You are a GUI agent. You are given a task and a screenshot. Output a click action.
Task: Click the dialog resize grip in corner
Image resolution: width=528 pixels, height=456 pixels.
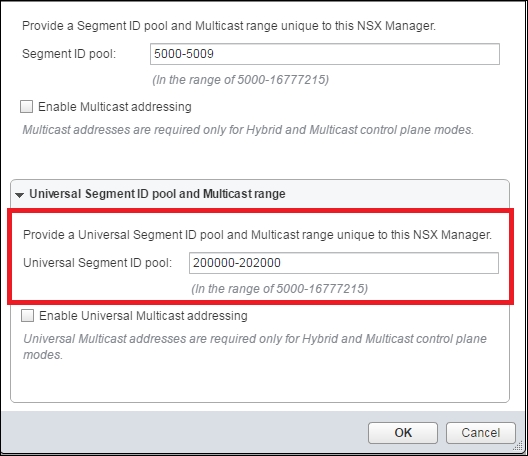point(519,447)
